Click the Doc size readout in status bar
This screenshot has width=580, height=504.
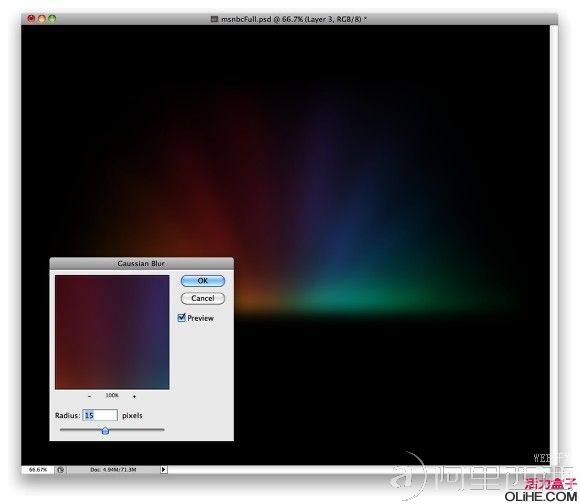[113, 470]
